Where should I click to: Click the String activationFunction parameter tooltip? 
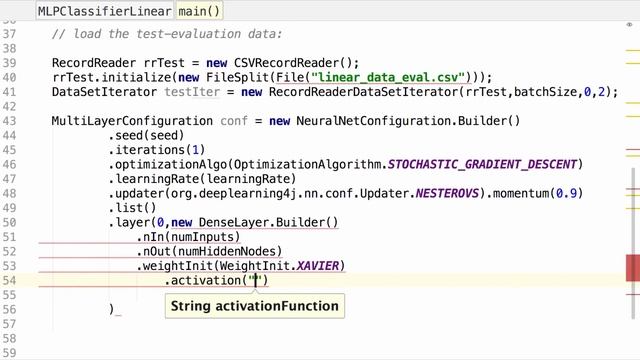(x=255, y=306)
